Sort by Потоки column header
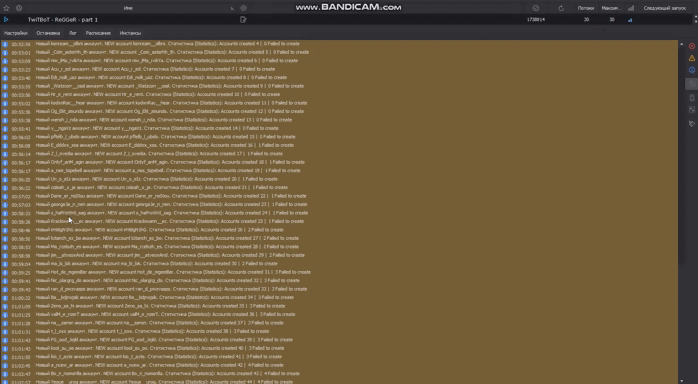The height and width of the screenshot is (384, 698). [x=586, y=8]
